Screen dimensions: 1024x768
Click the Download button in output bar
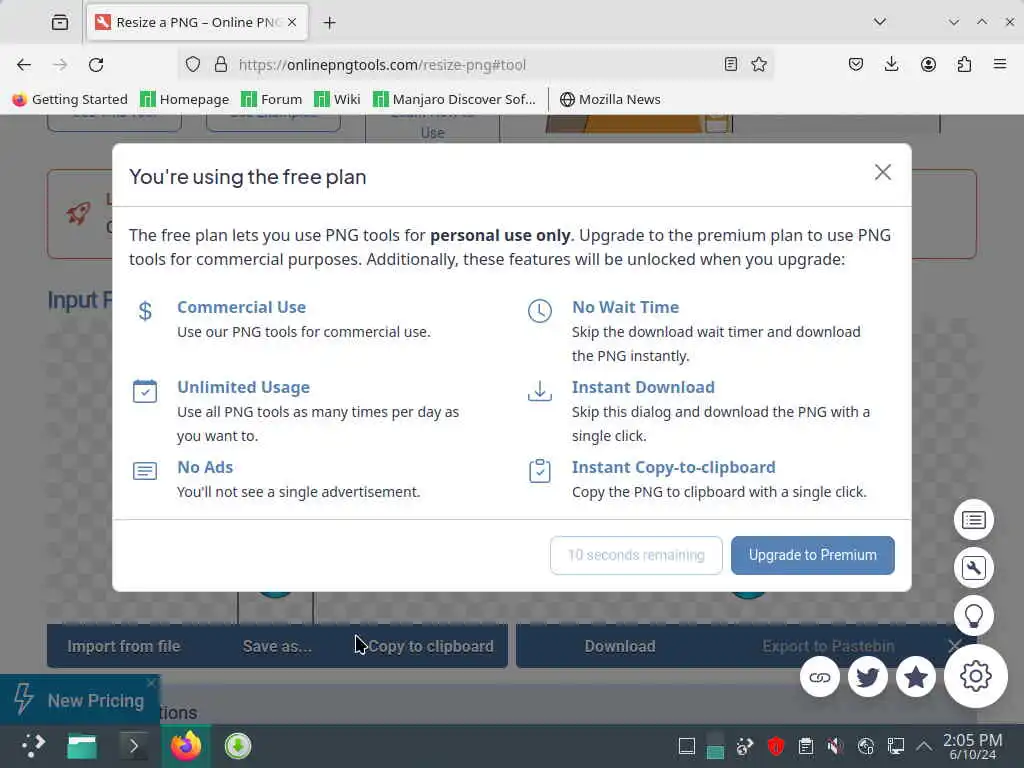tap(620, 646)
